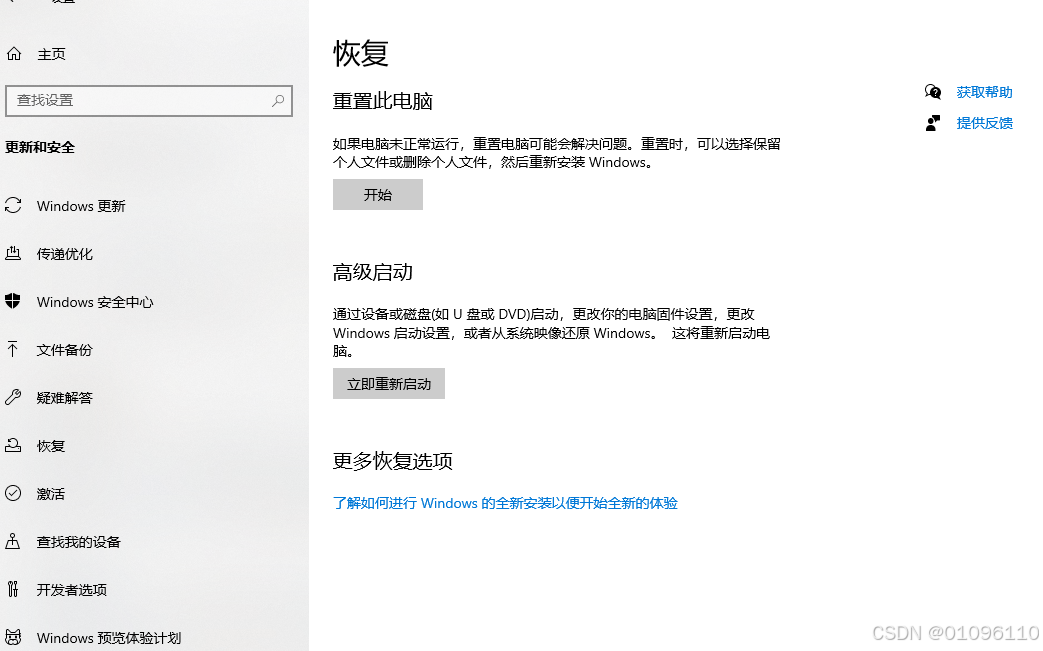Open Windows 安全中心
The width and height of the screenshot is (1043, 651).
(95, 302)
